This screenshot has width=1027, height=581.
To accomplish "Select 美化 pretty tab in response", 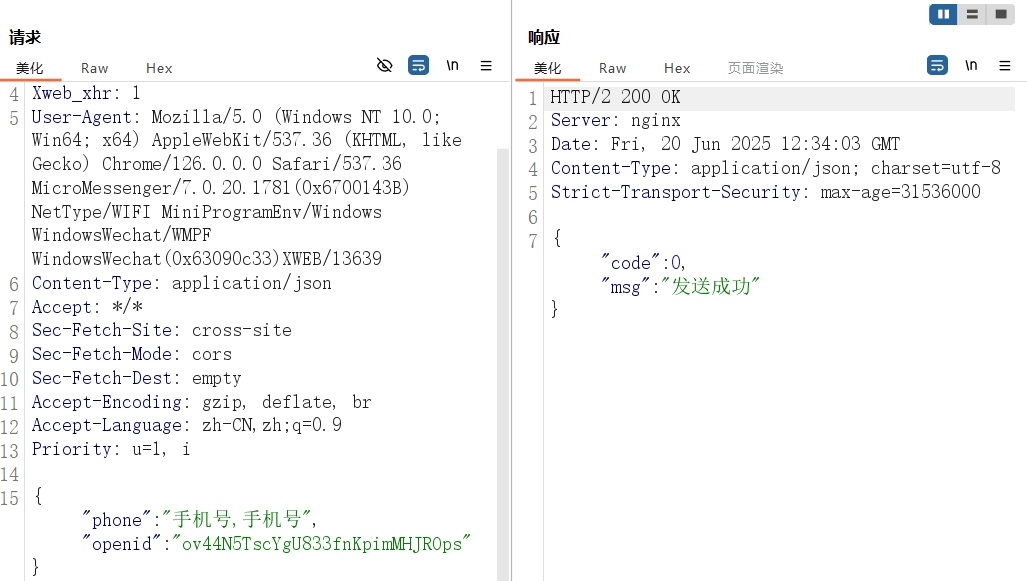I will (548, 68).
